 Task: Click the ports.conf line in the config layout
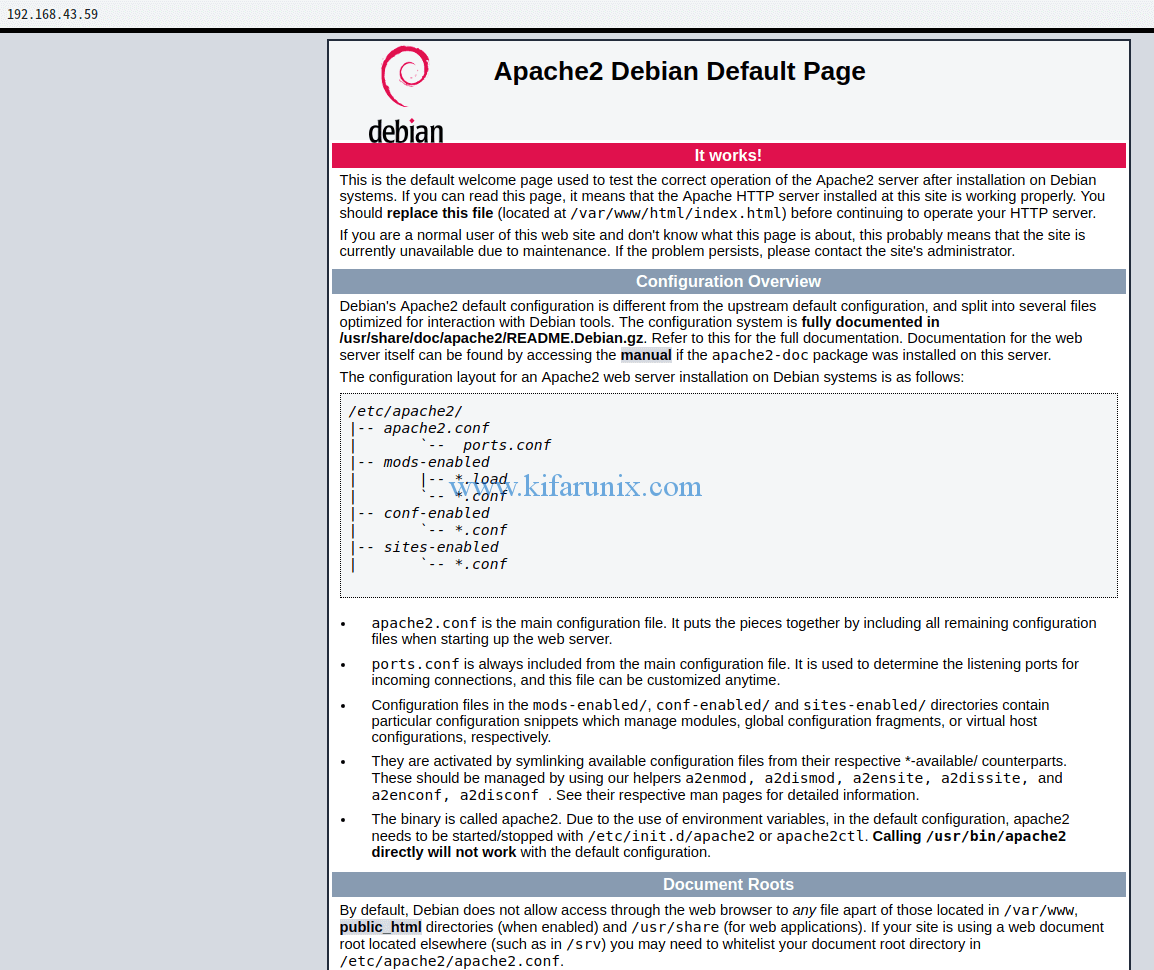[x=506, y=445]
